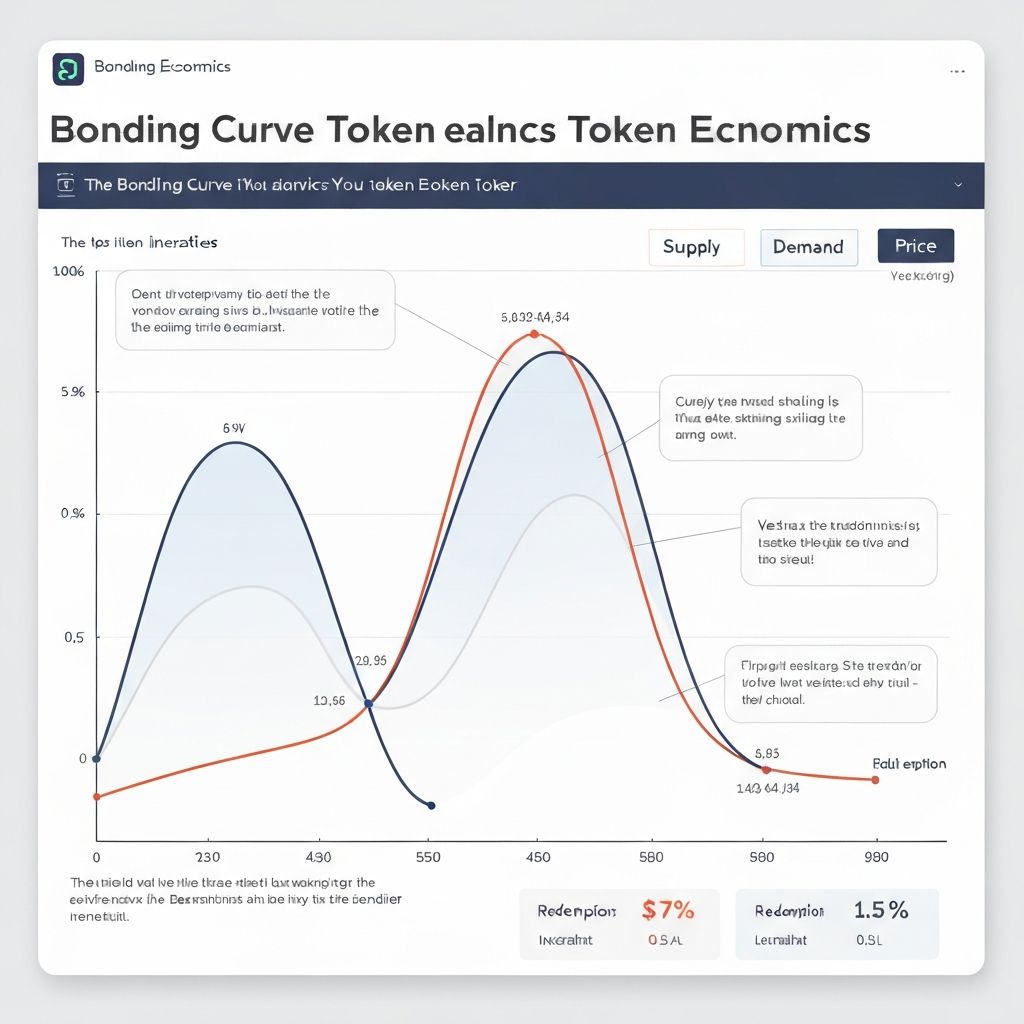The height and width of the screenshot is (1024, 1024).
Task: Switch to the Demand tab
Action: (808, 247)
